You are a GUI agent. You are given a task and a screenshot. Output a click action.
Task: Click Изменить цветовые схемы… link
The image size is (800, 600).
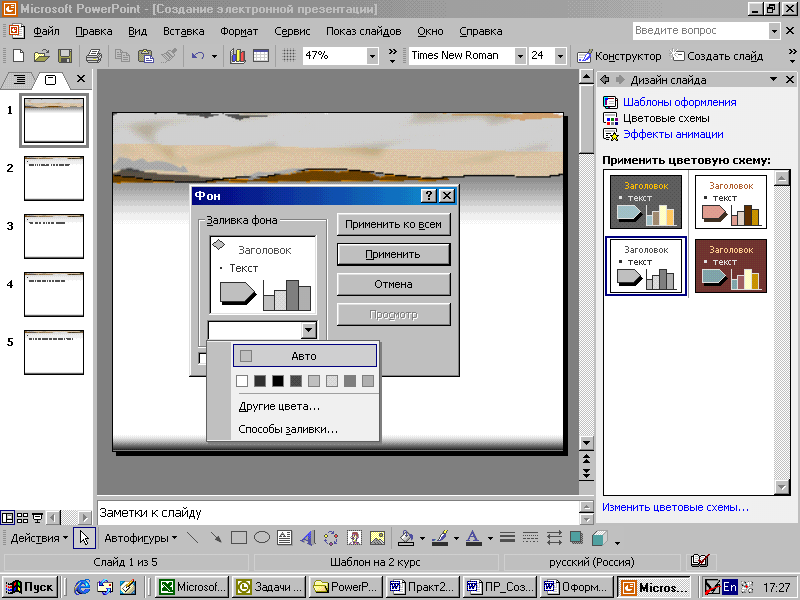pos(675,507)
